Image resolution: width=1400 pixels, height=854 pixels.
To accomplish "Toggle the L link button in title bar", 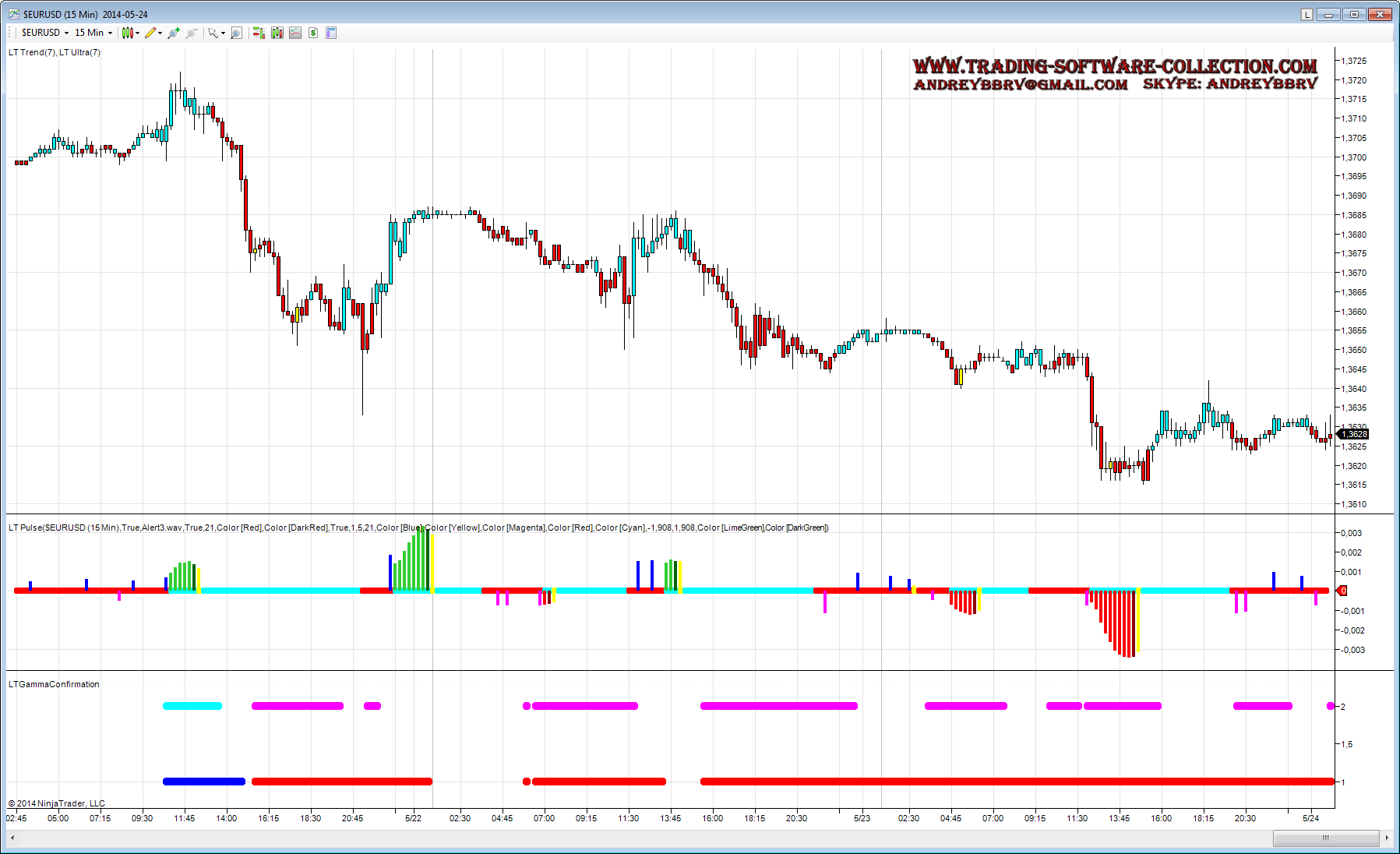I will coord(1307,14).
